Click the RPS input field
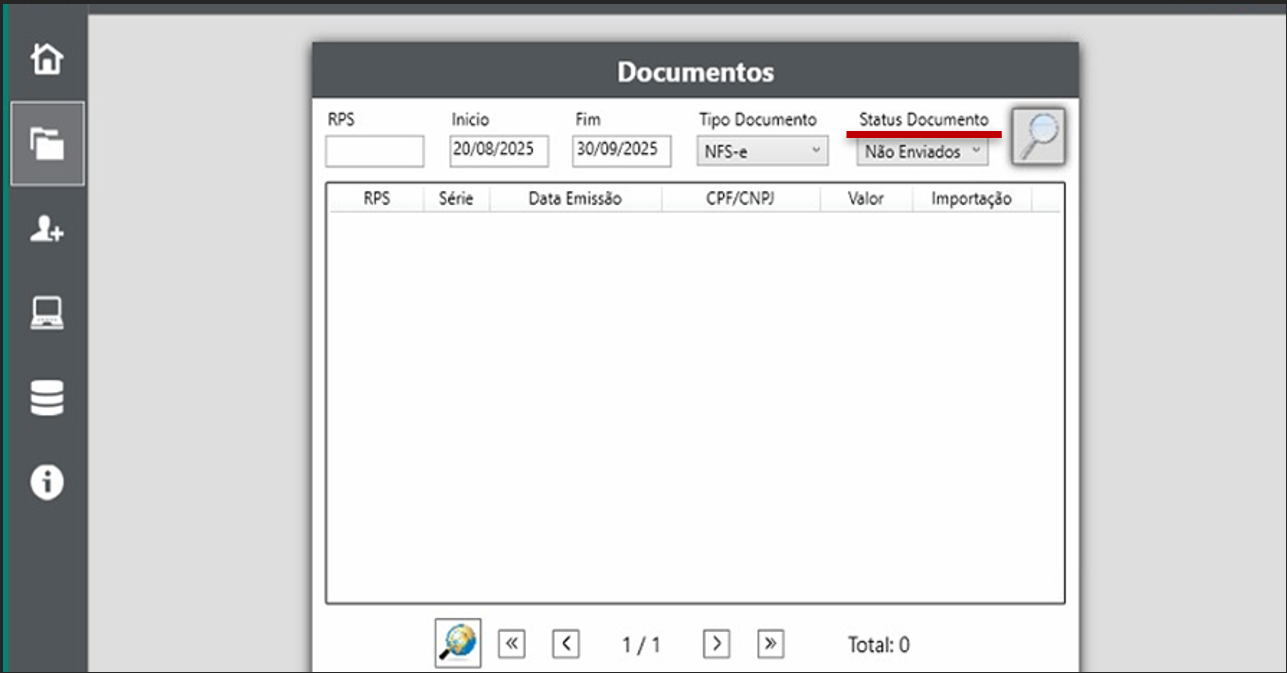Image resolution: width=1287 pixels, height=673 pixels. click(375, 151)
